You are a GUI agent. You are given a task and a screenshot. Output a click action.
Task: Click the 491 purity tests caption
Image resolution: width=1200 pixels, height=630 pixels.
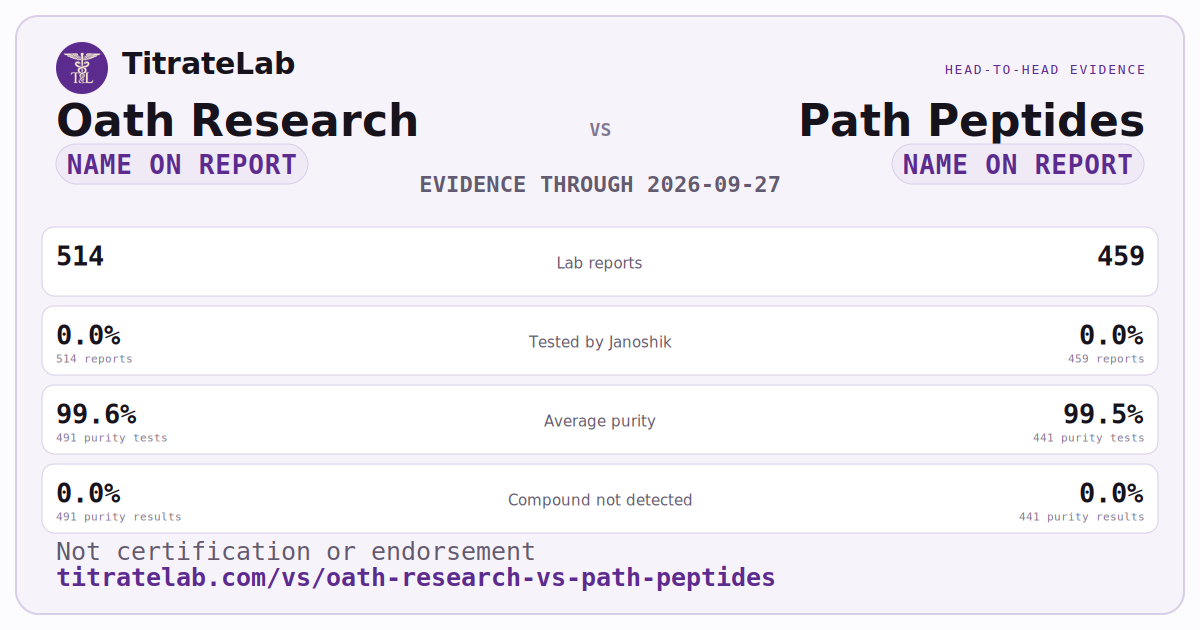coord(112,438)
